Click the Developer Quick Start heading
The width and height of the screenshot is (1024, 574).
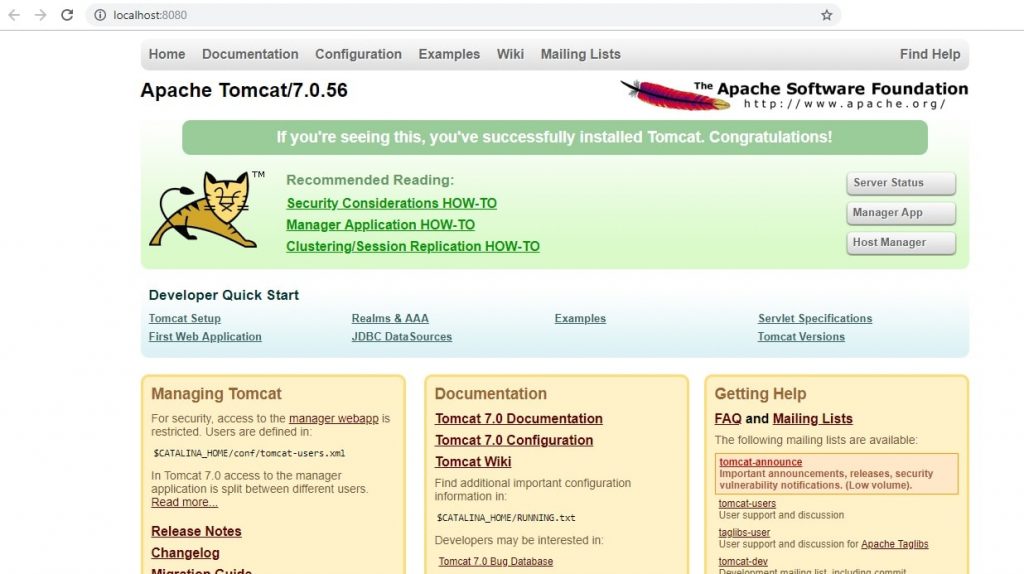223,295
